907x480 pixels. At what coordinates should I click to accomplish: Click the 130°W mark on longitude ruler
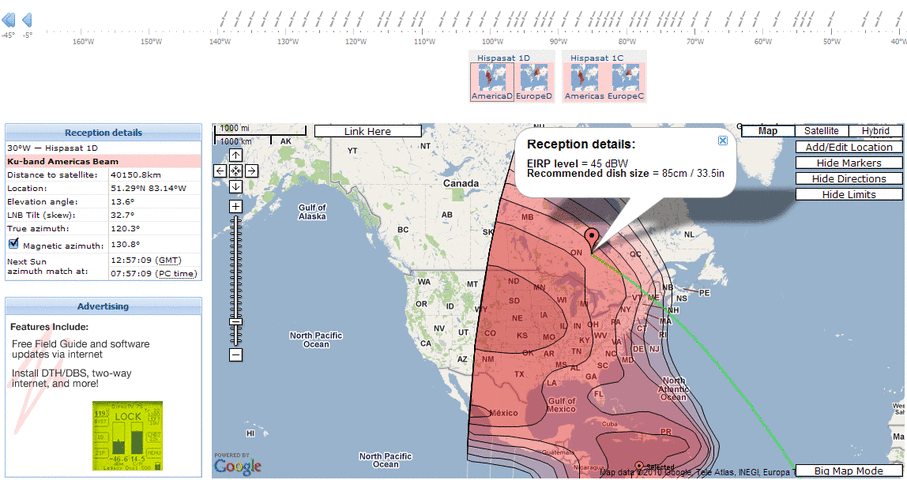click(x=287, y=42)
